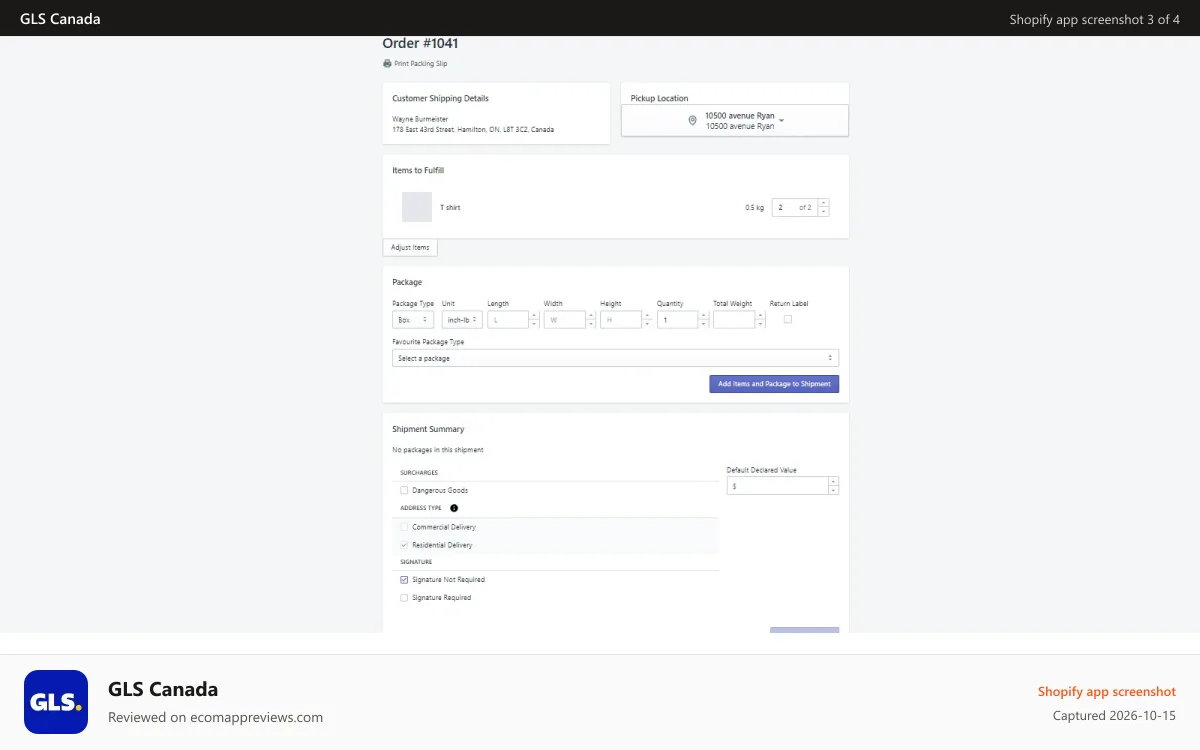Decrease Total Weight with down arrow
The height and width of the screenshot is (750, 1200).
coord(761,324)
